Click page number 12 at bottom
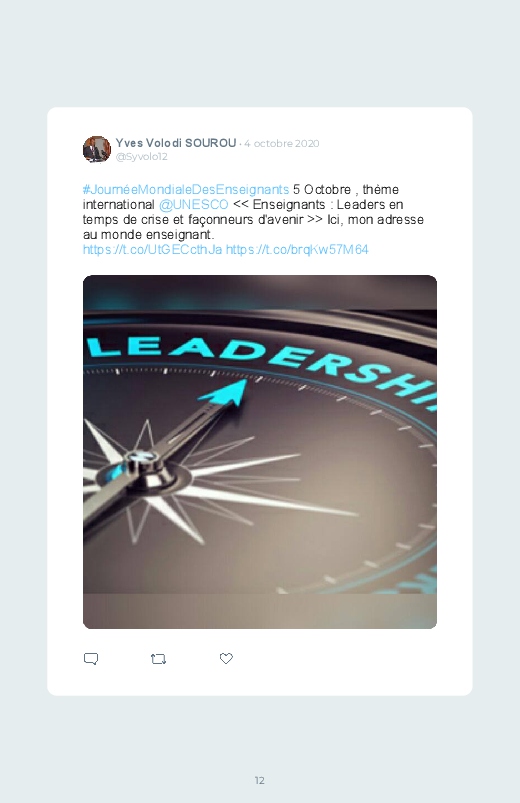Screen dimensions: 520x803 click(260, 780)
